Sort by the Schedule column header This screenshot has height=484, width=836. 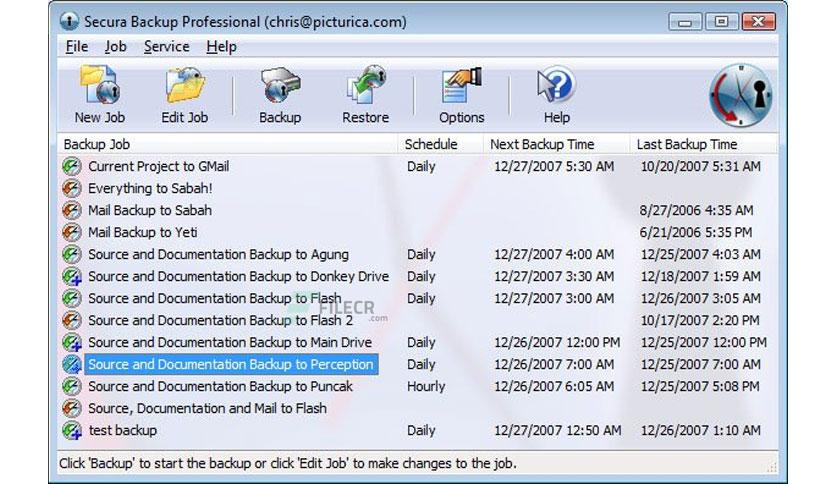tap(440, 144)
